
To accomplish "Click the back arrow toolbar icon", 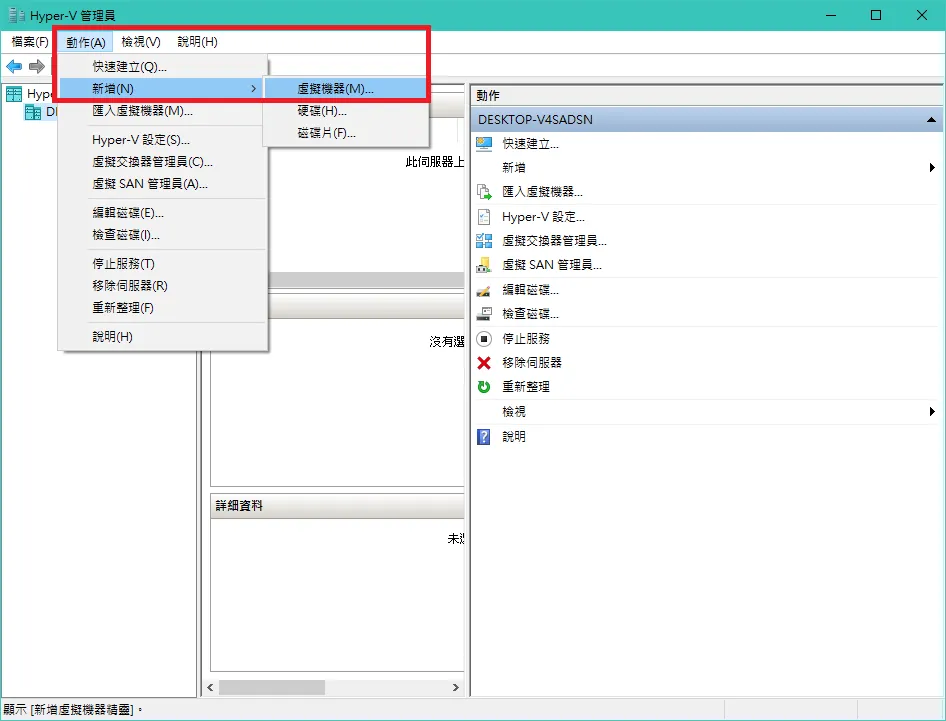I will [14, 66].
